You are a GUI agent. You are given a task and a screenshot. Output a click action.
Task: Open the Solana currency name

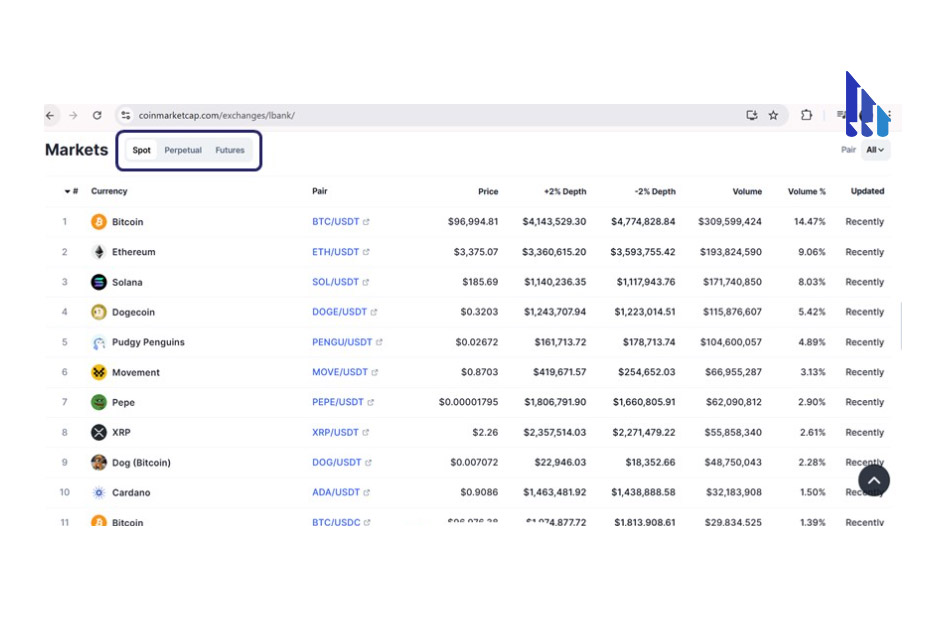pyautogui.click(x=127, y=282)
